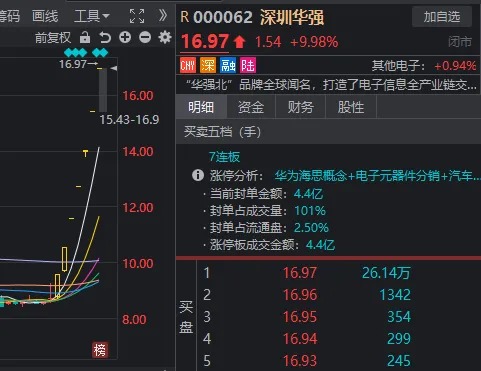Zoom out with the minus icon
Image resolution: width=481 pixels, height=371 pixels.
click(x=145, y=37)
